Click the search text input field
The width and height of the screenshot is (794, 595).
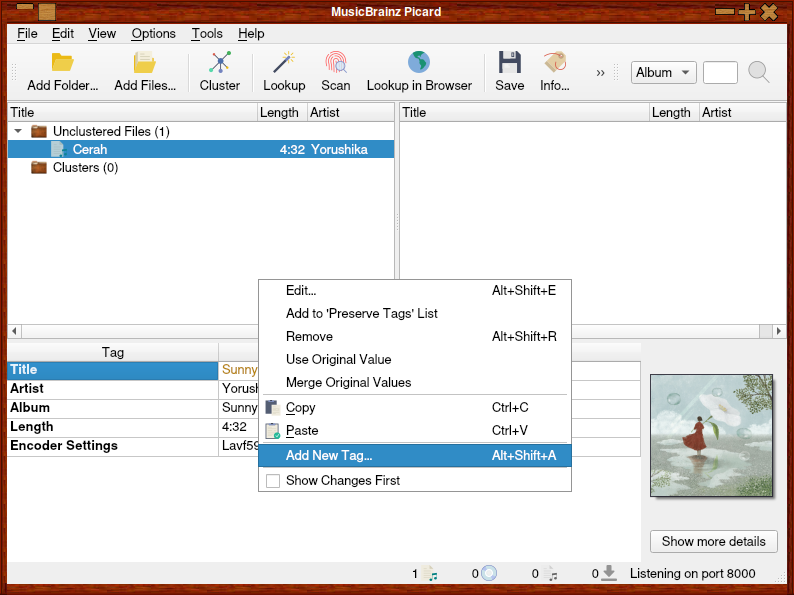(x=720, y=72)
